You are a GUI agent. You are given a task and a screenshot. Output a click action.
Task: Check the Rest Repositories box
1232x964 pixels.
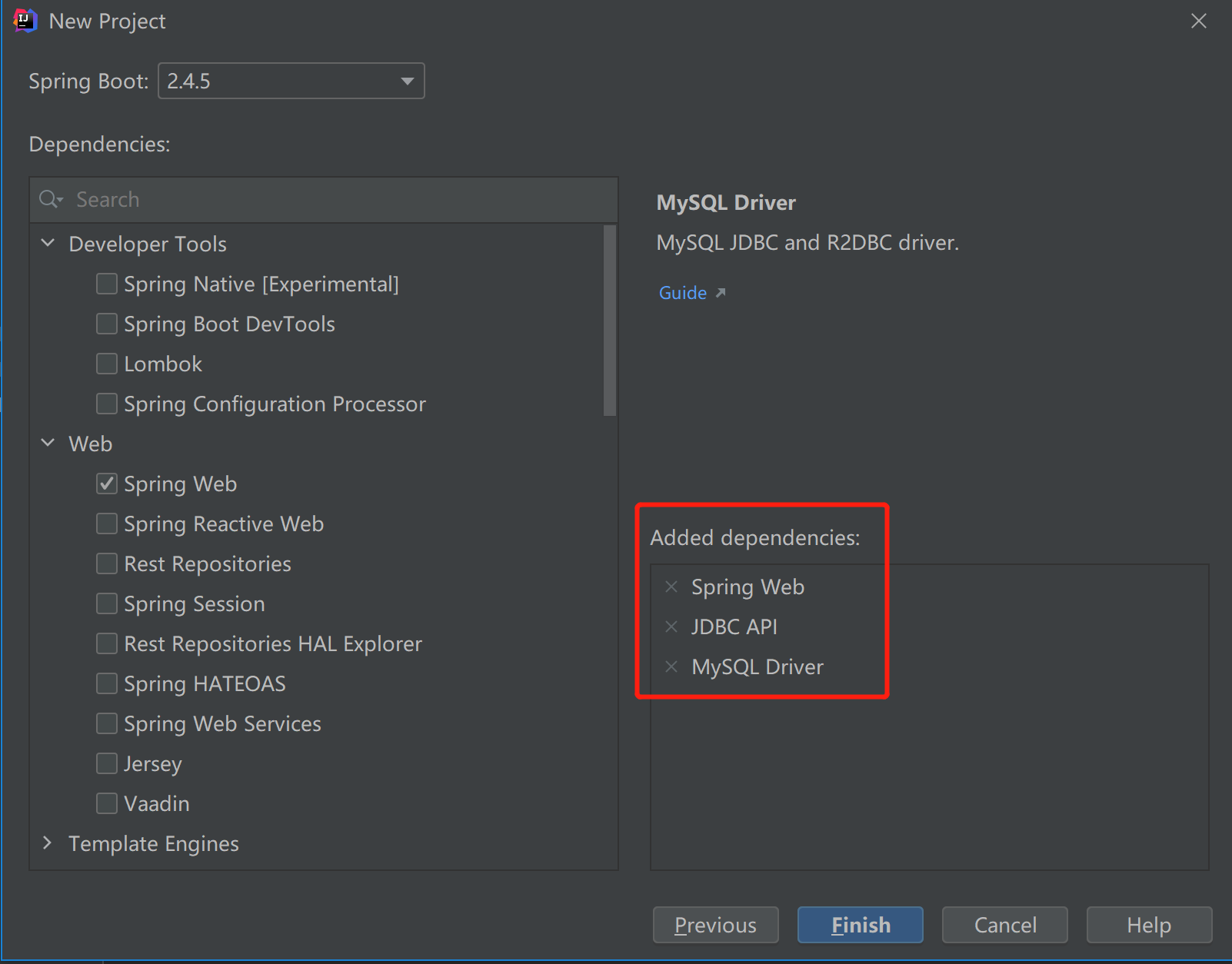click(x=107, y=564)
